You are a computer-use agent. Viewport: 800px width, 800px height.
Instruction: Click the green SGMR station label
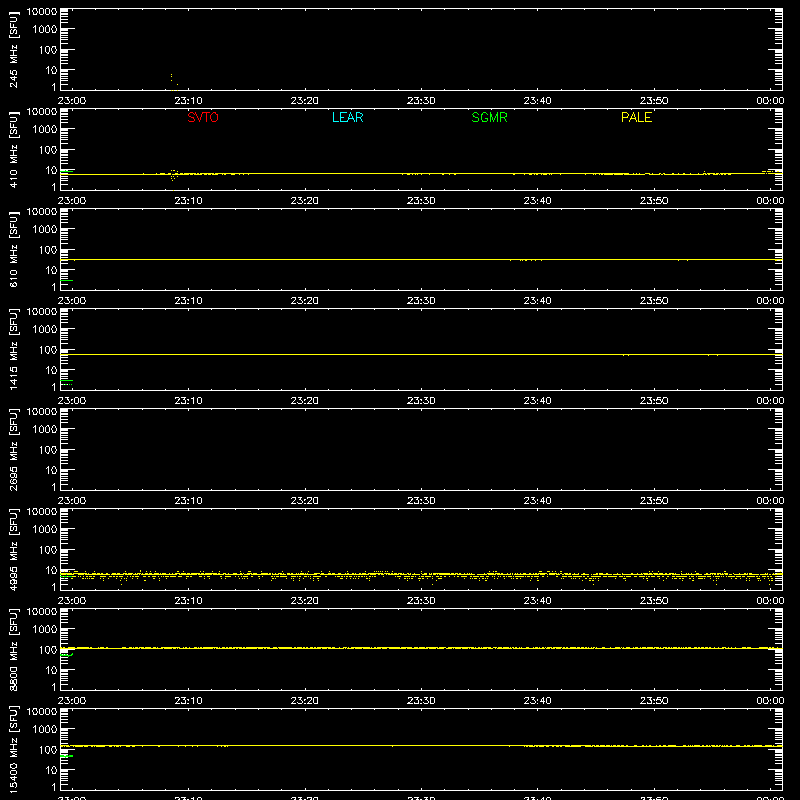489,117
